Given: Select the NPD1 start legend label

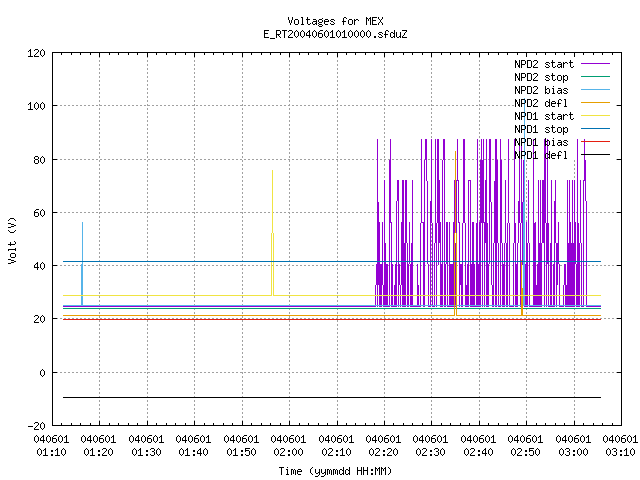Looking at the screenshot, I should (544, 116).
